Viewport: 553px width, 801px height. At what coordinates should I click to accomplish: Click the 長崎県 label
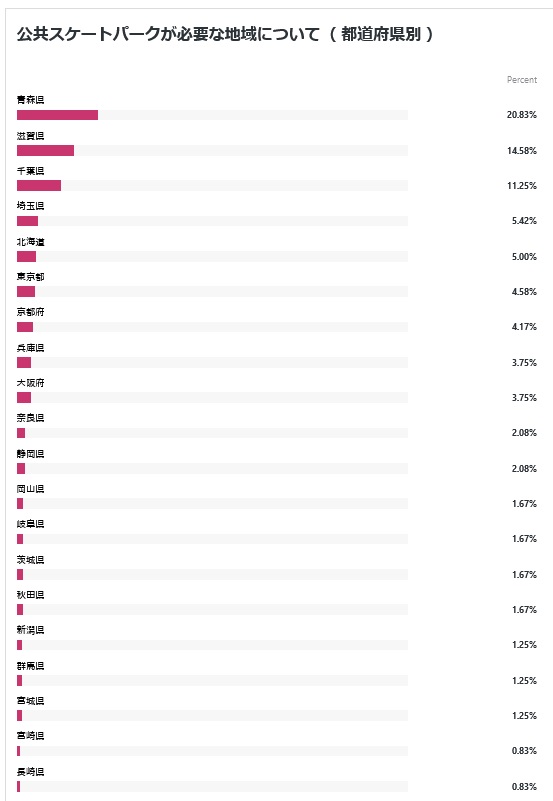pyautogui.click(x=30, y=772)
